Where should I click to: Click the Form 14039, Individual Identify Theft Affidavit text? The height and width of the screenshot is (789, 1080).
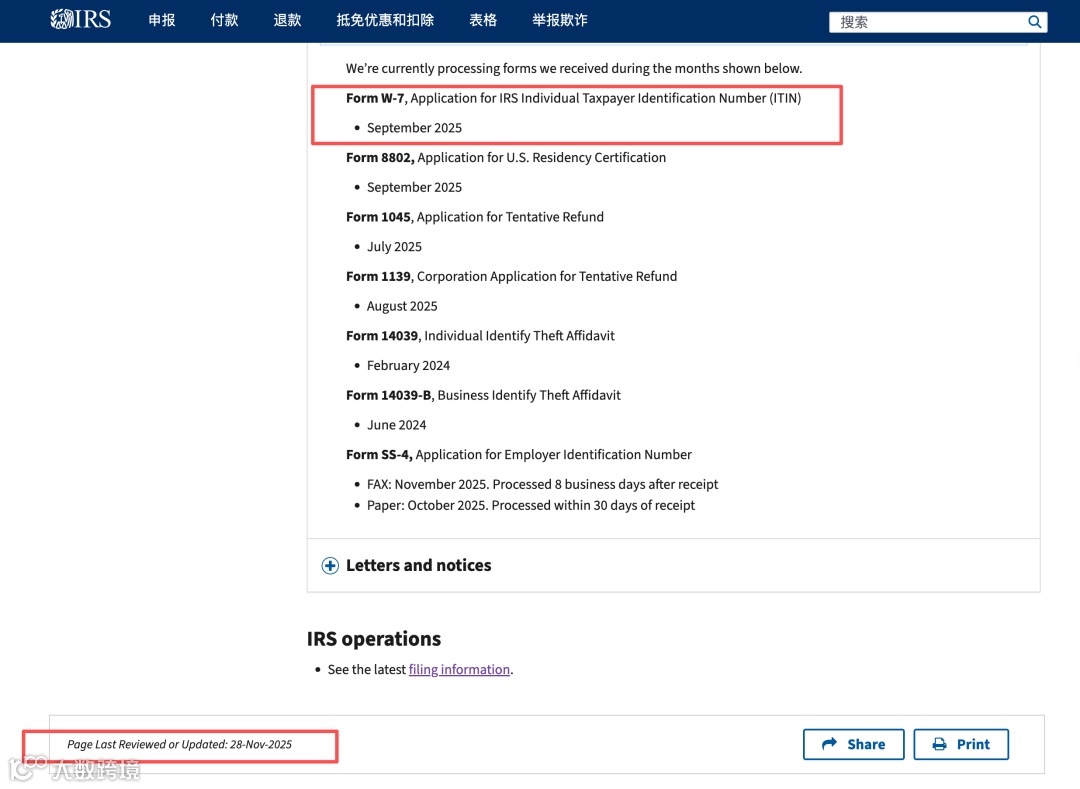pos(481,335)
